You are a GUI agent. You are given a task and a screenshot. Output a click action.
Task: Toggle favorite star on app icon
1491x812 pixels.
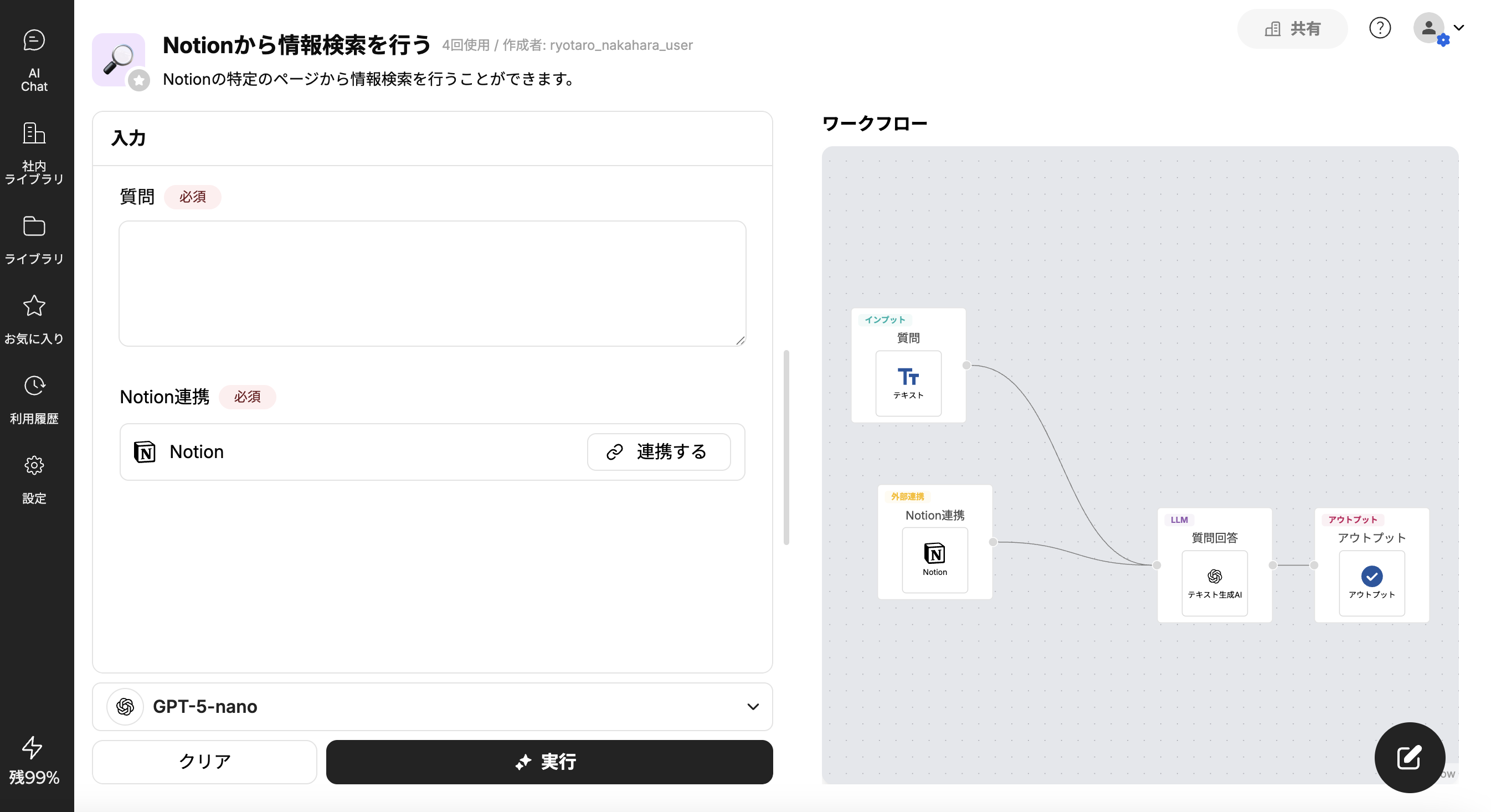[139, 80]
